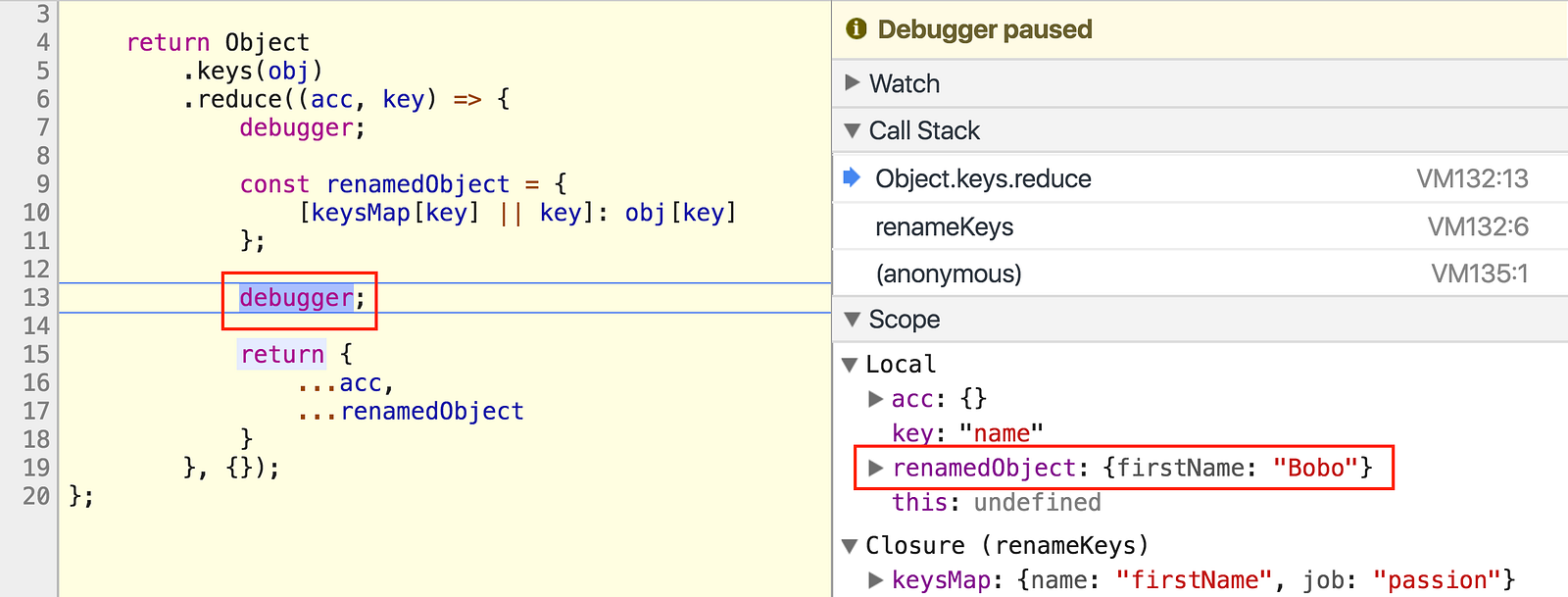Click 'return Object' on line 4

pos(218,42)
